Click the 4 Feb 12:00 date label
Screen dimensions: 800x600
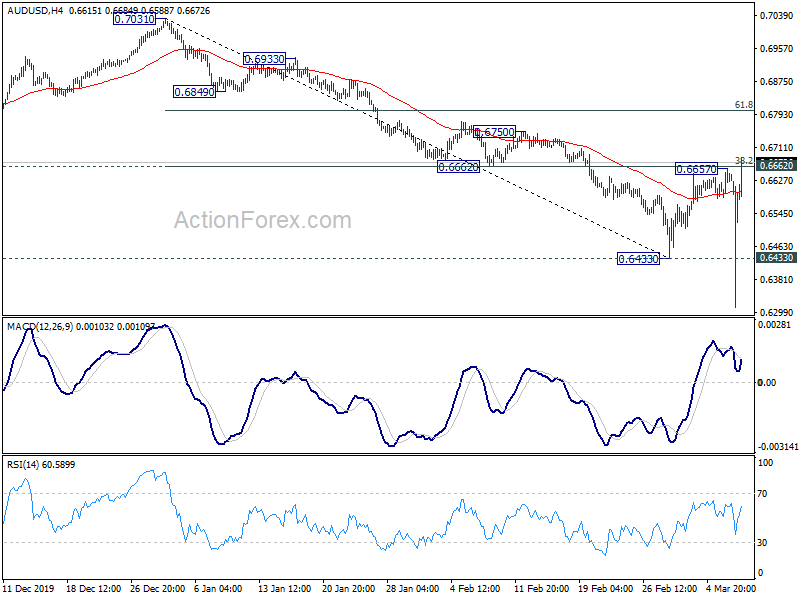(476, 588)
